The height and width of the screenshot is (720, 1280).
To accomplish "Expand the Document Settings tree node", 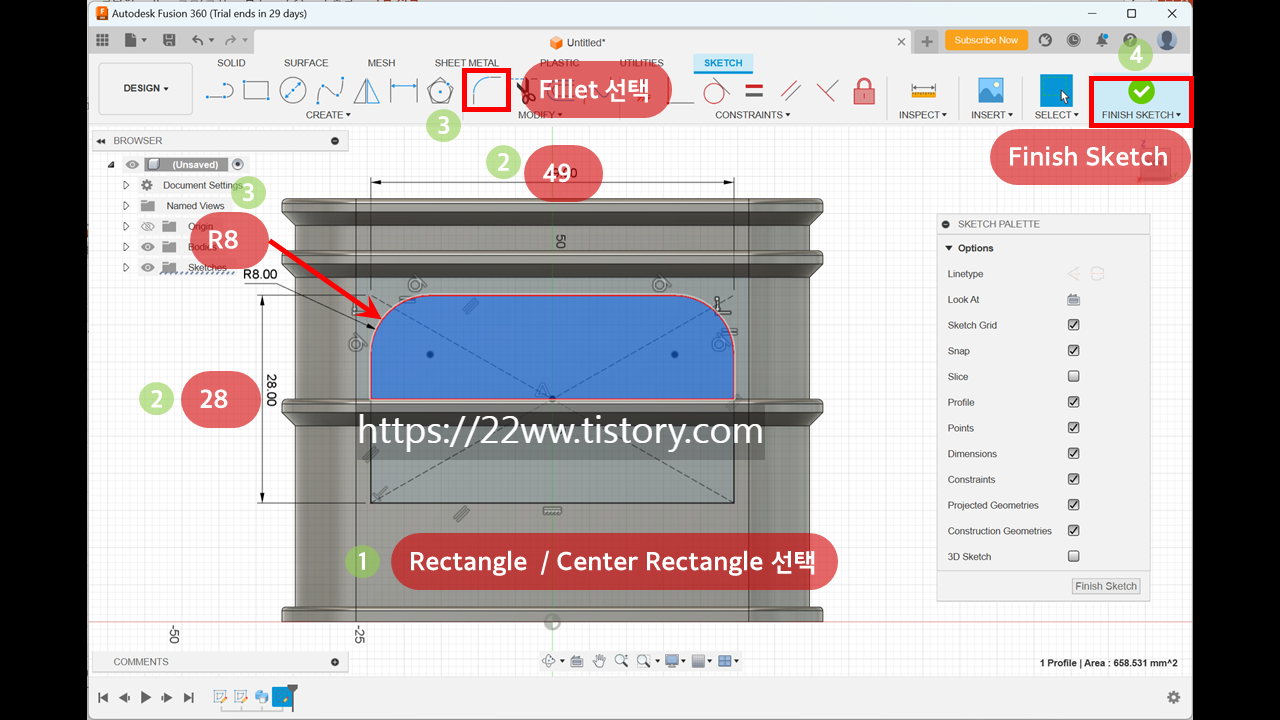I will pyautogui.click(x=126, y=185).
